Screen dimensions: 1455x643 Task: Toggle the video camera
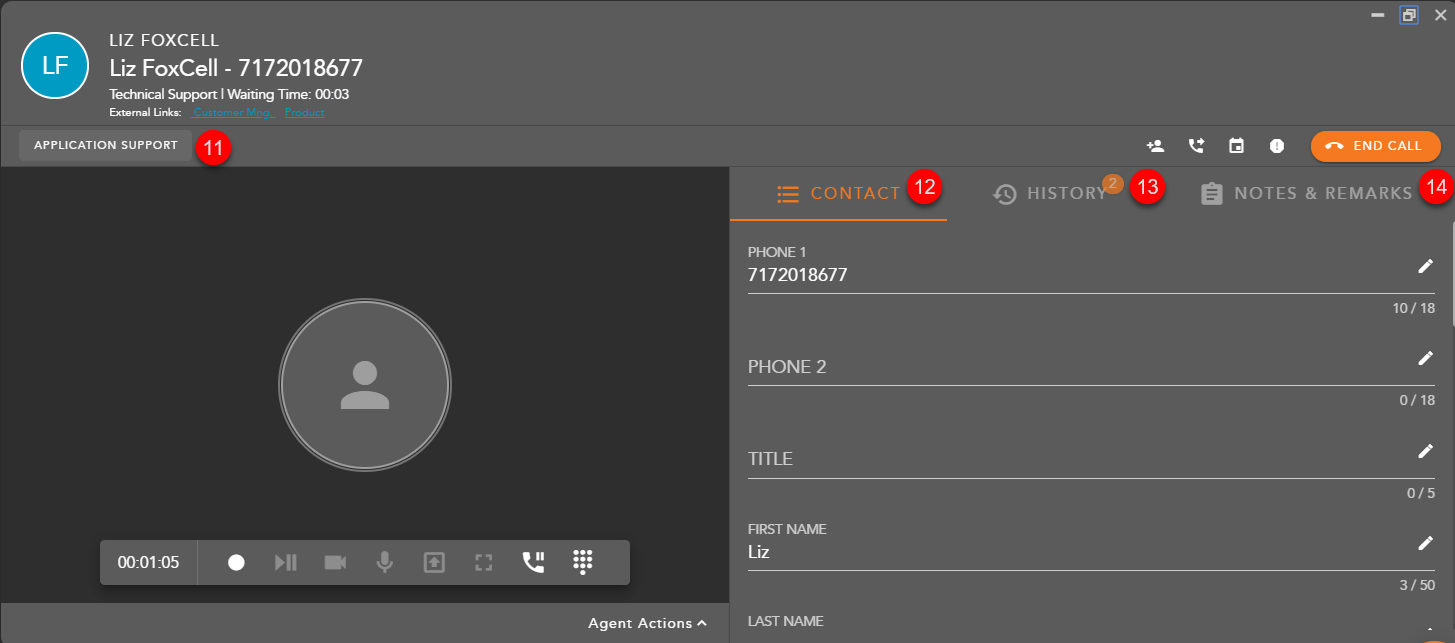(335, 562)
